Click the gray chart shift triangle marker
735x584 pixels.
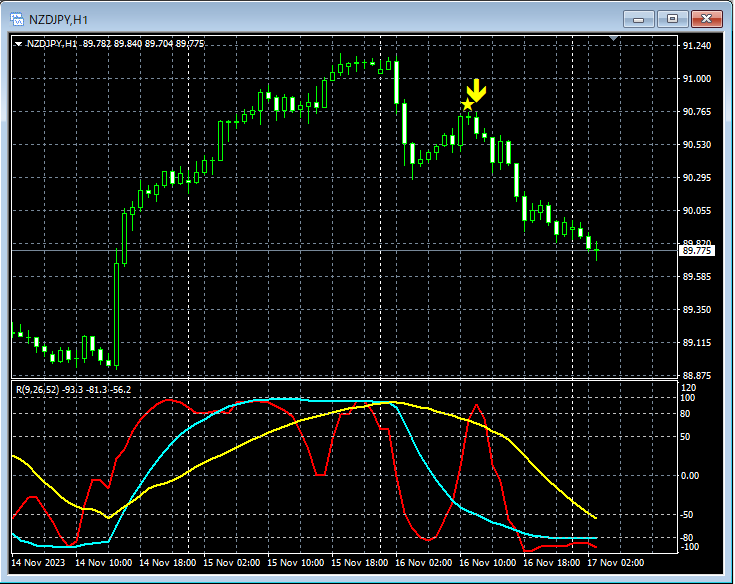(614, 39)
